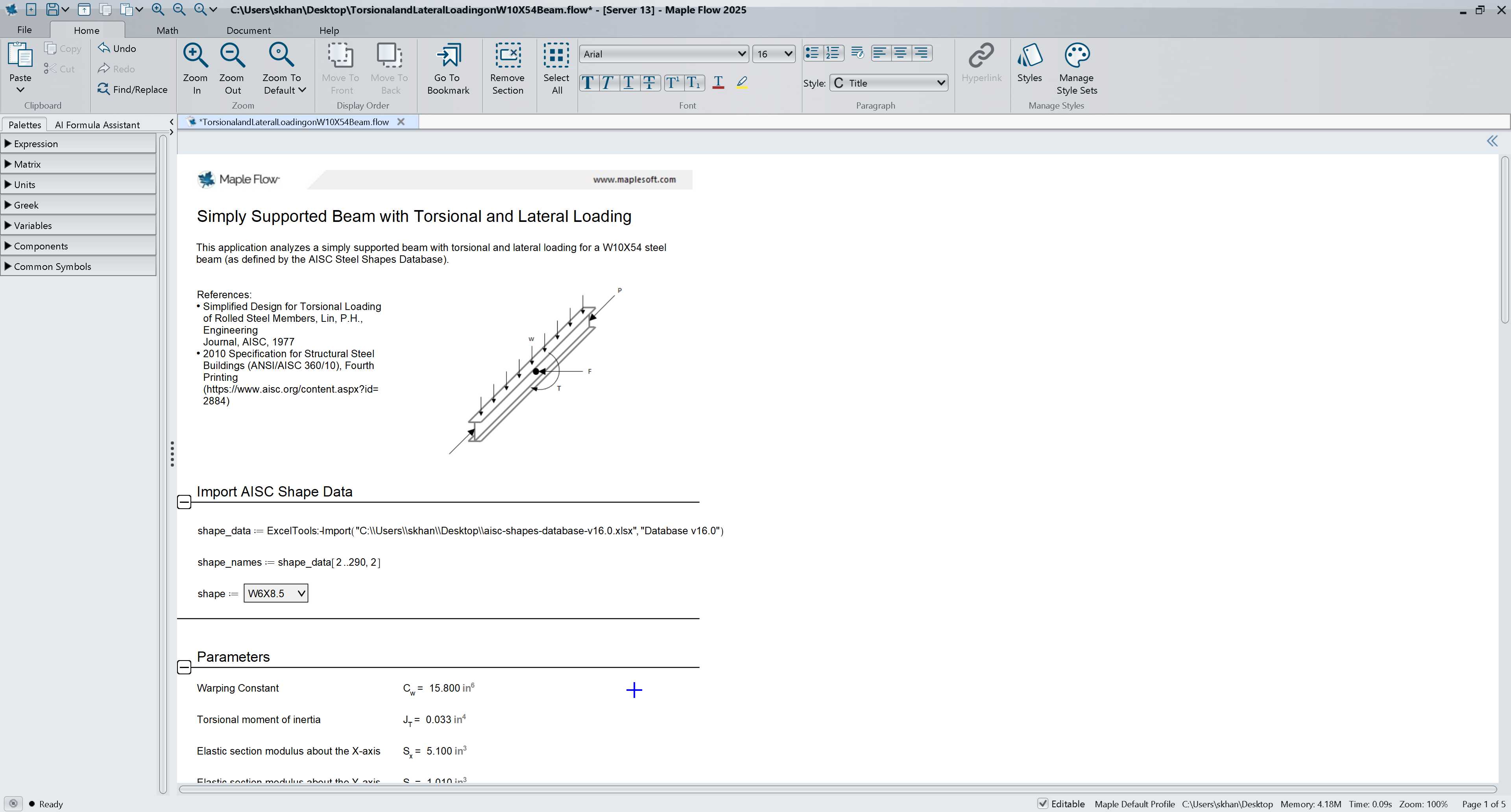1511x812 pixels.
Task: Click the Maple Flow leaf app icon
Action: pos(11,9)
